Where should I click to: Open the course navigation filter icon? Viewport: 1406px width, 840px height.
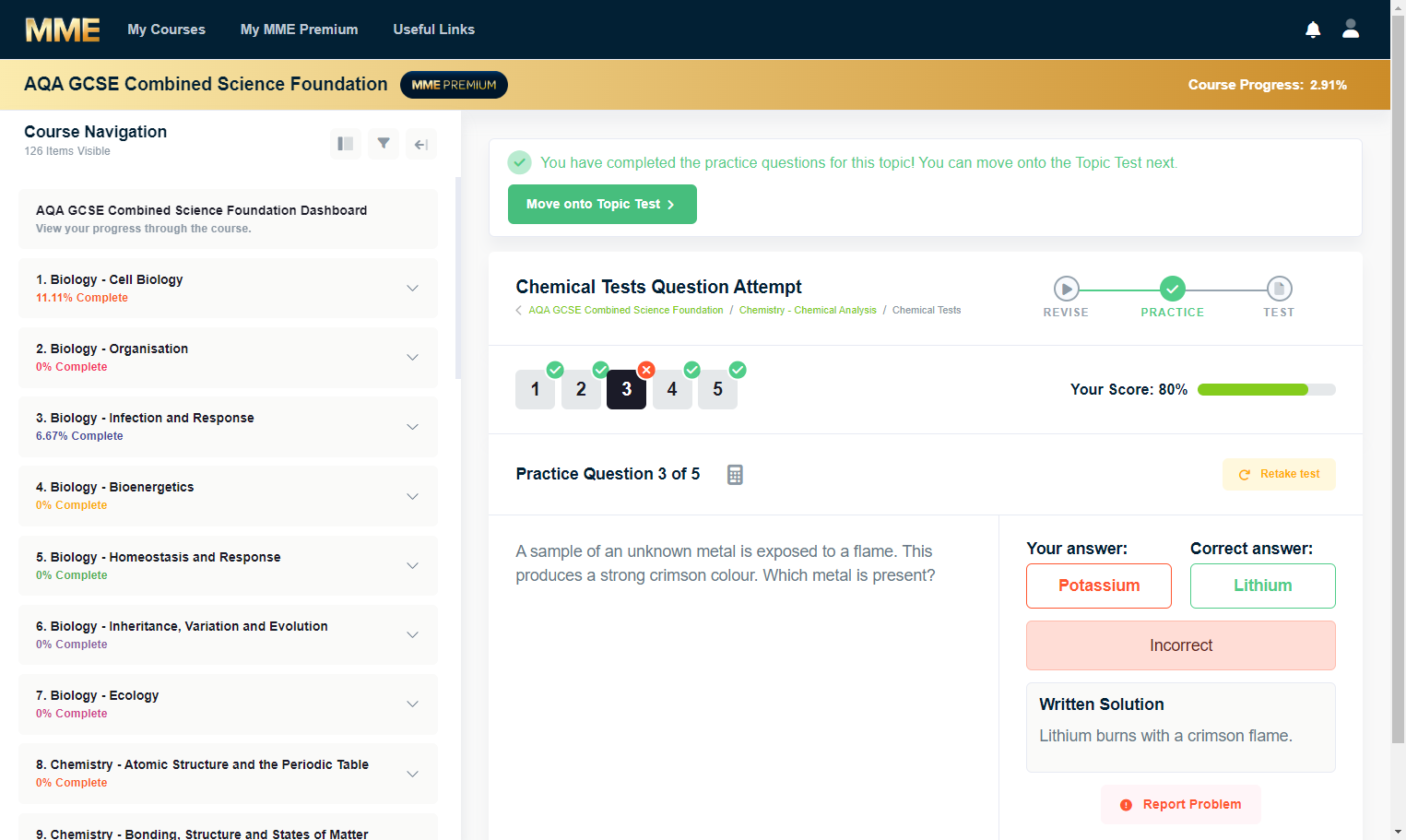point(384,144)
